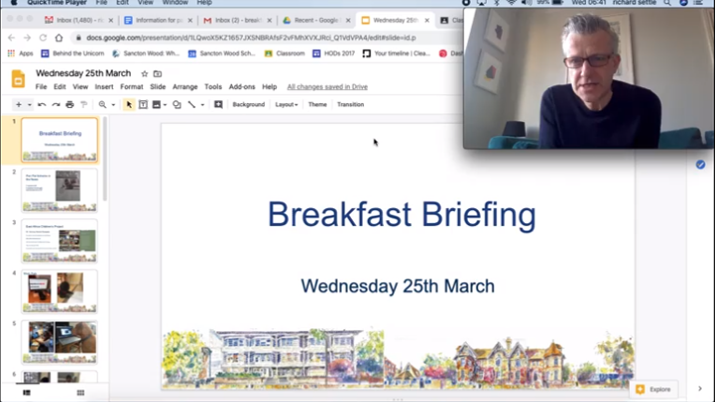
Task: Switch to the Information for parents tab
Action: (159, 21)
